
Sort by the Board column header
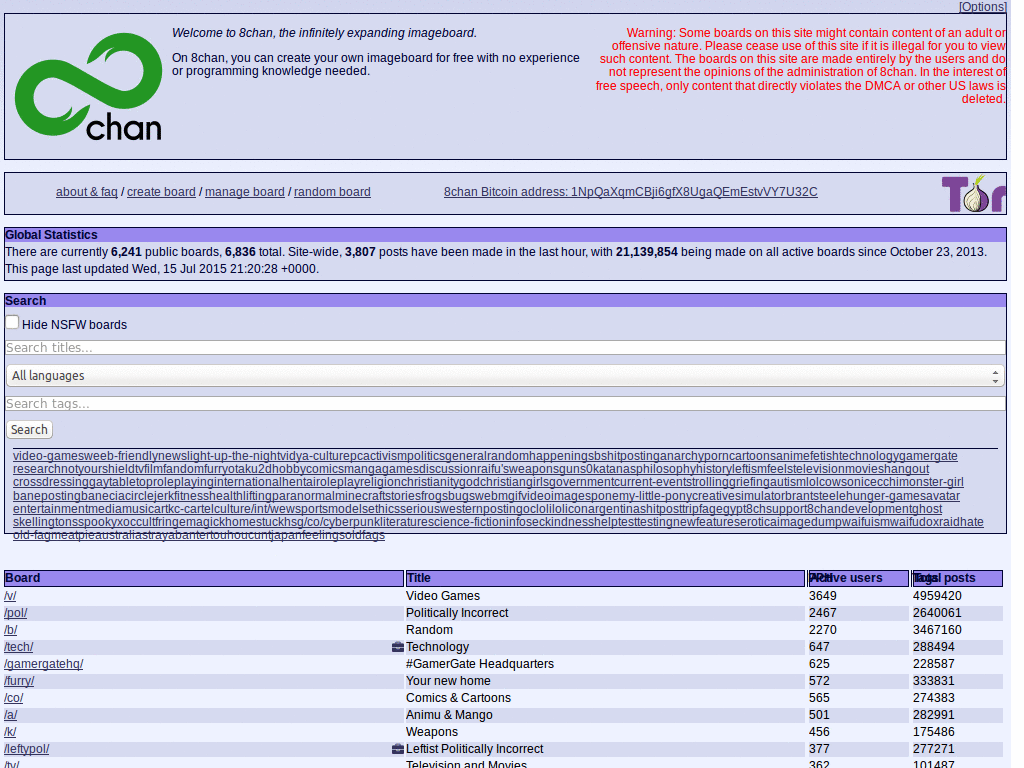[23, 578]
